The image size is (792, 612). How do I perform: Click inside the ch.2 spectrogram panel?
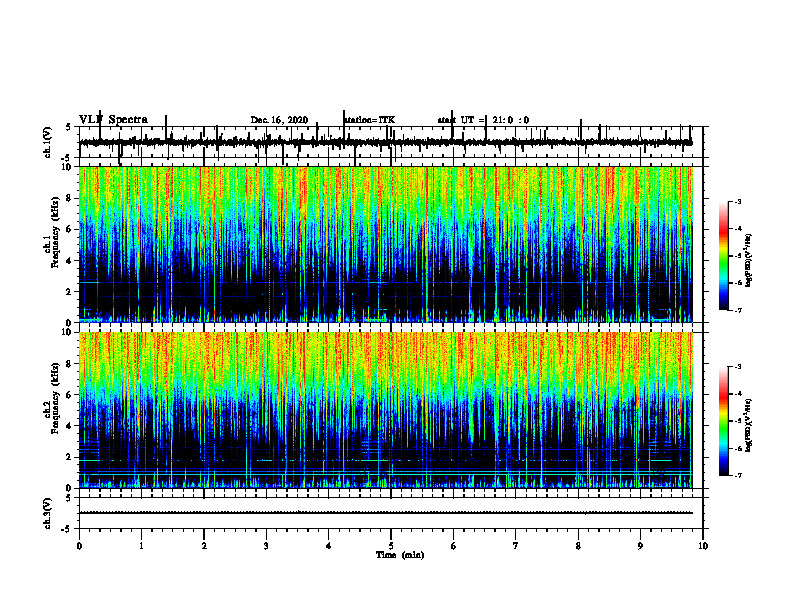pos(386,410)
